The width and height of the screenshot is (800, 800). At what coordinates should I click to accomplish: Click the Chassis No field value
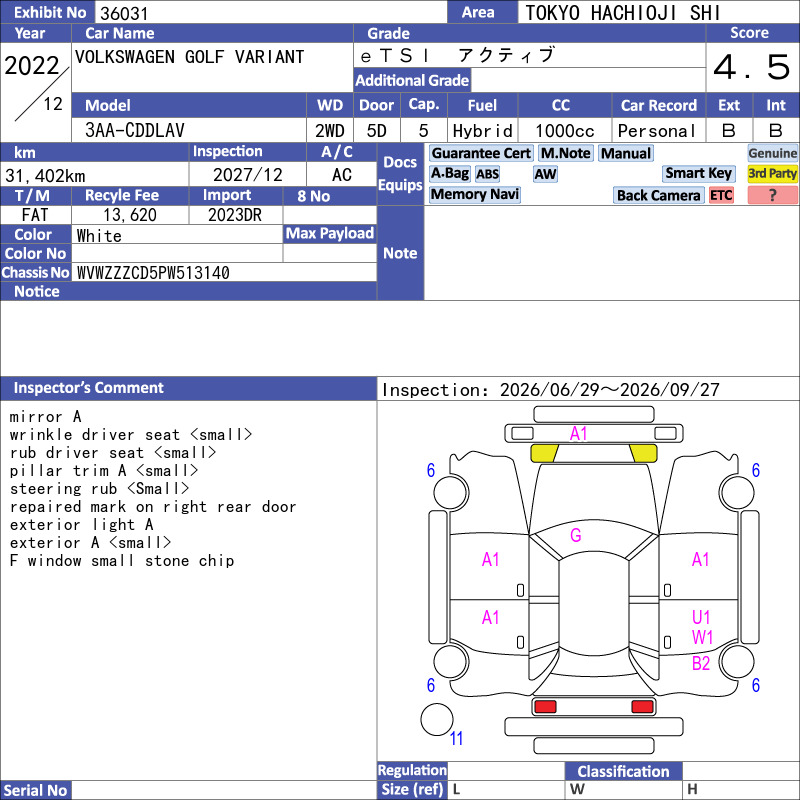pyautogui.click(x=153, y=273)
